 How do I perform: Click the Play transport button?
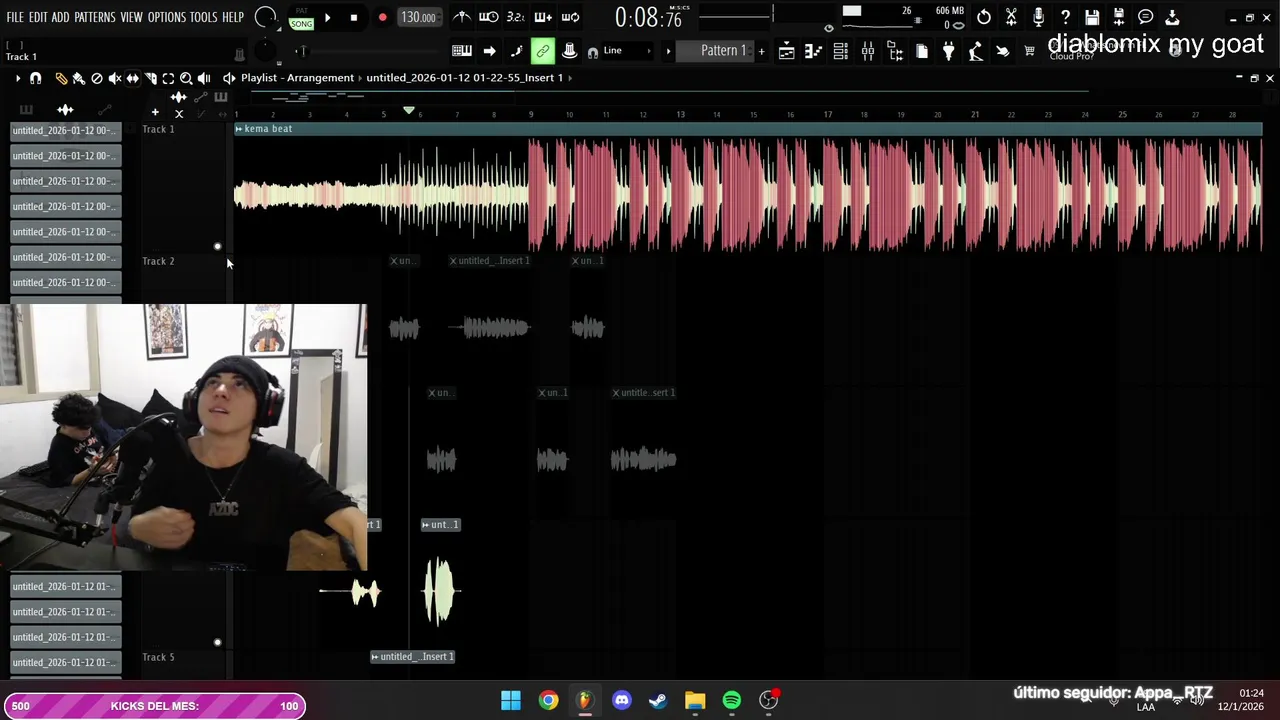pos(327,17)
